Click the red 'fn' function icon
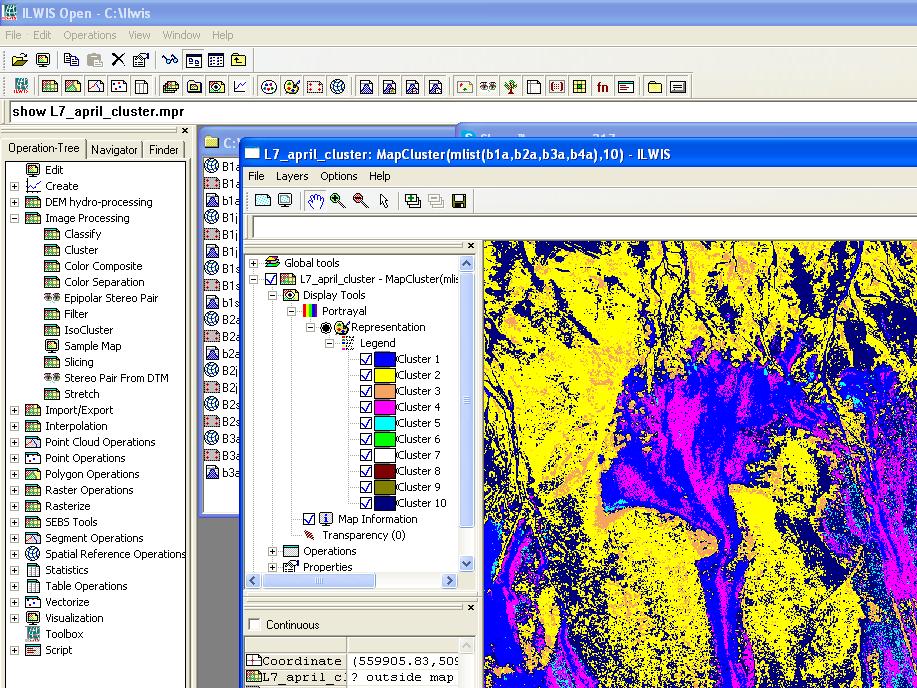The width and height of the screenshot is (917, 688). pyautogui.click(x=602, y=87)
